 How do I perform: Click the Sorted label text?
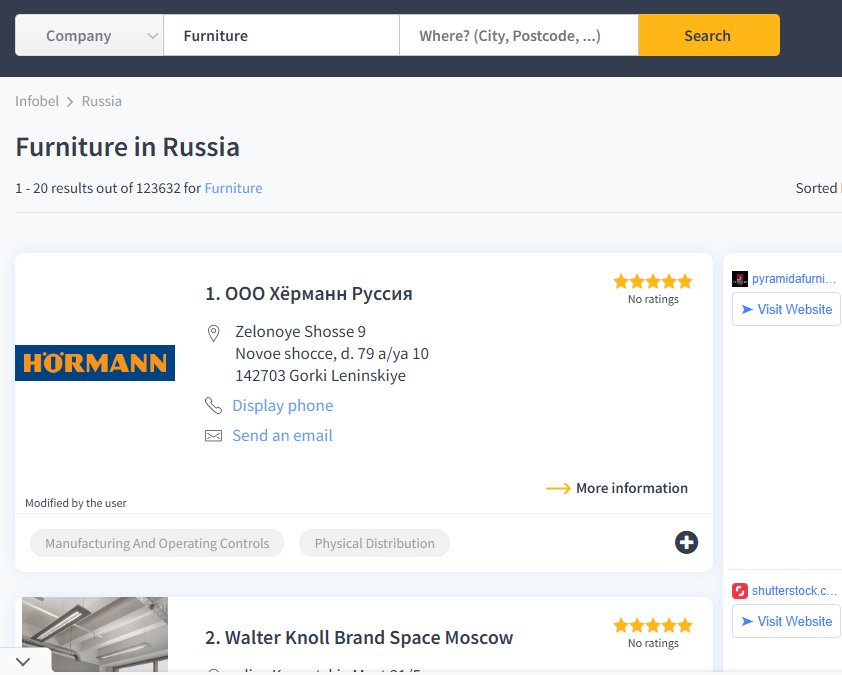point(816,188)
